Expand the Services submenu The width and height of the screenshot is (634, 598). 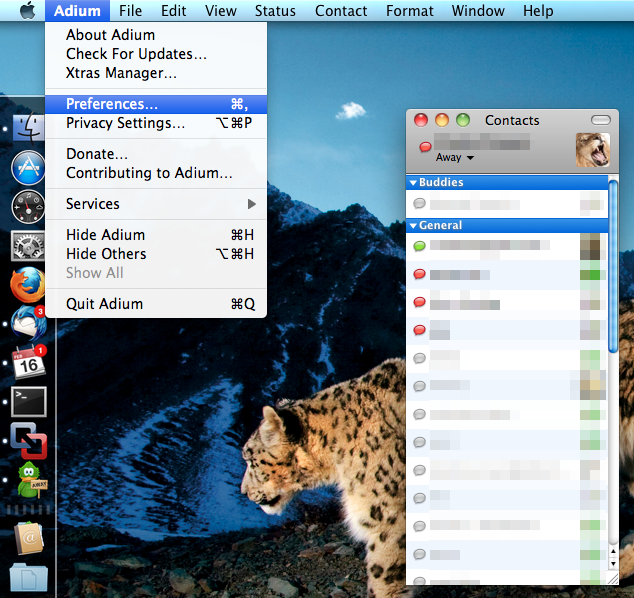click(156, 204)
